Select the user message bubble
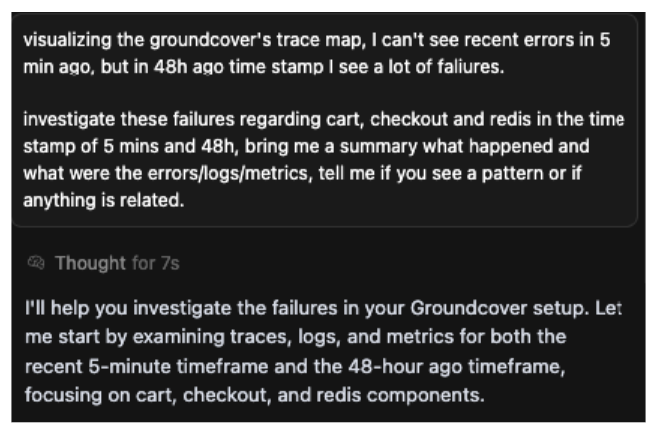The height and width of the screenshot is (432, 653). pos(324,120)
